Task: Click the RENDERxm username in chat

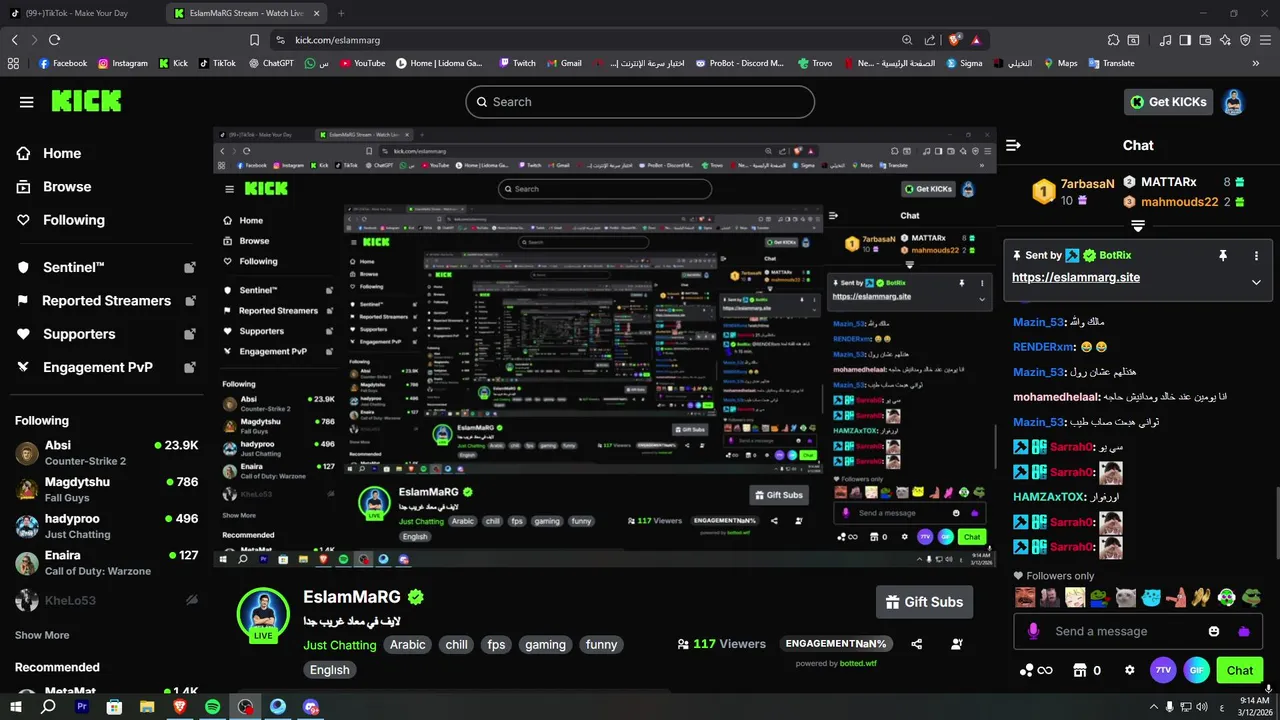Action: pos(1043,347)
